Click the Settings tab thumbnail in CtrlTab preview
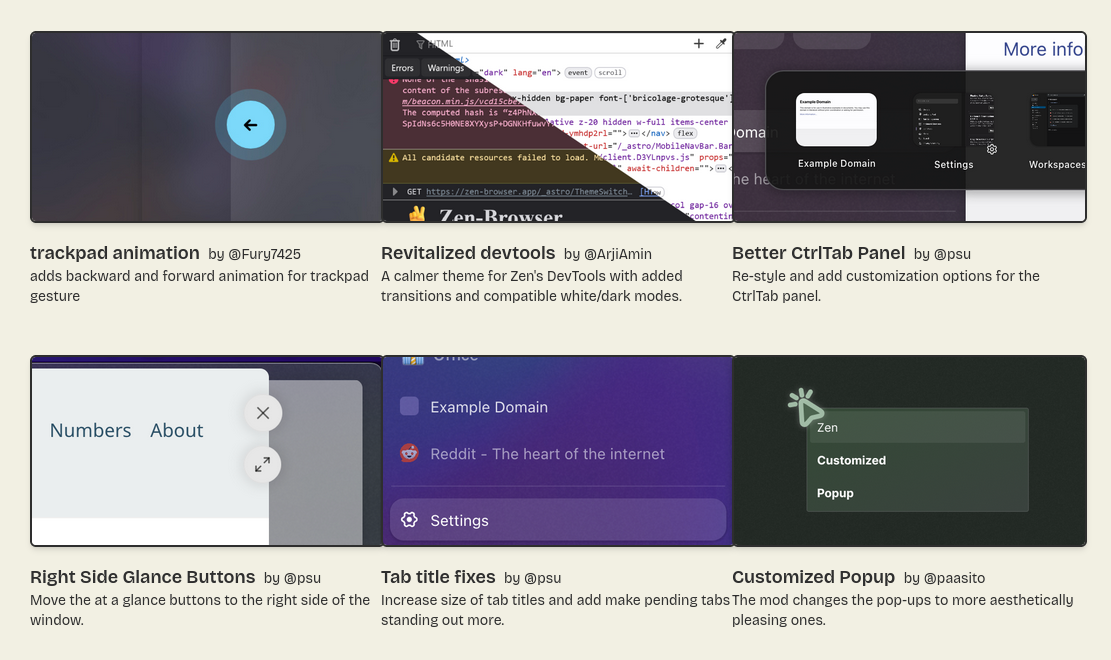This screenshot has height=660, width=1111. click(953, 120)
